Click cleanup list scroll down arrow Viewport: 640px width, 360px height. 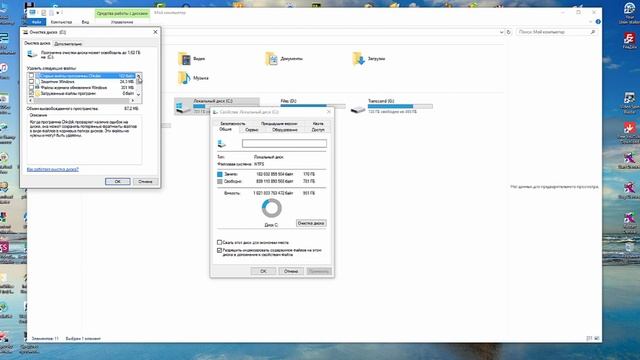[138, 95]
